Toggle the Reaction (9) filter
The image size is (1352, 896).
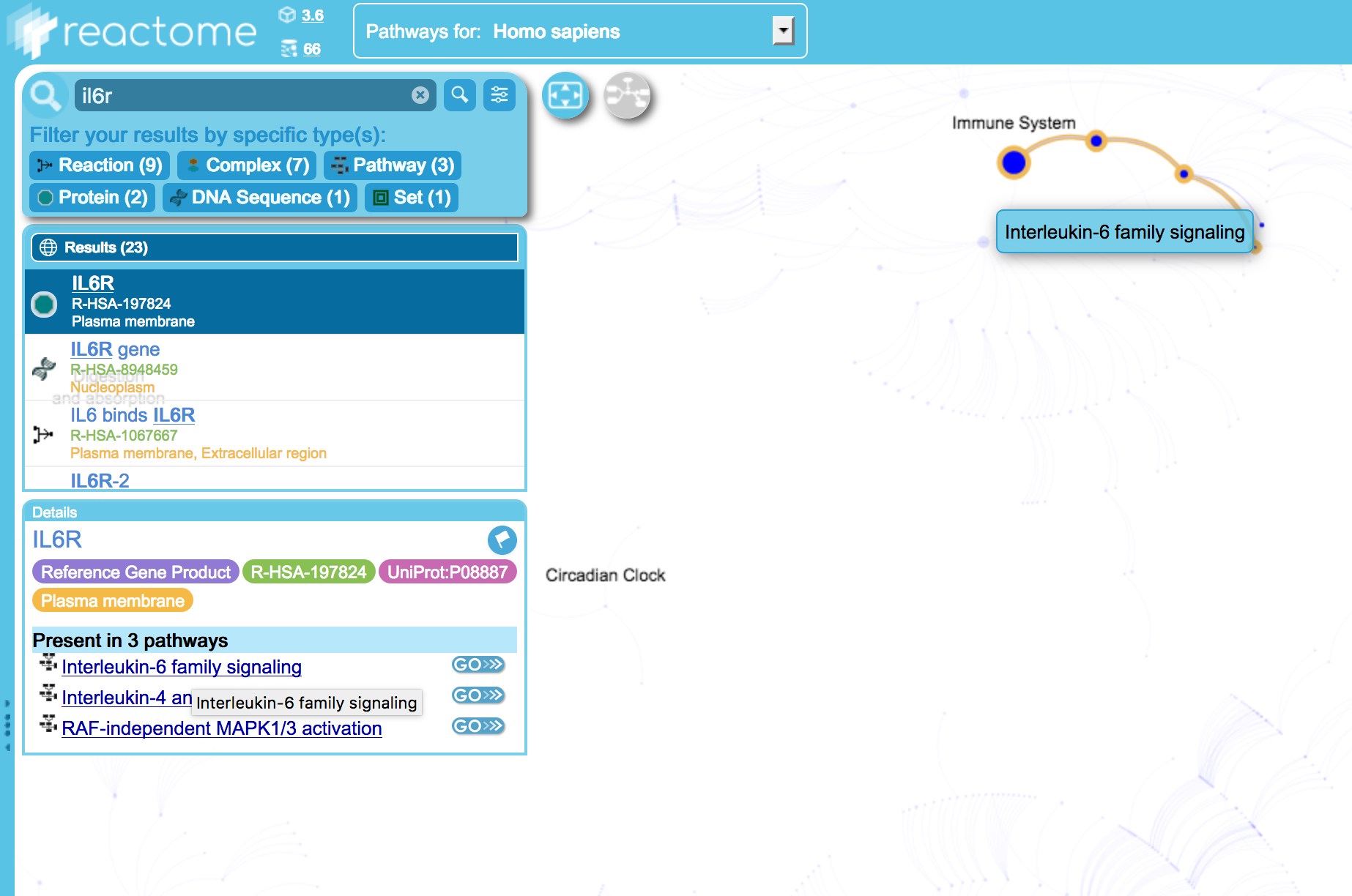(x=100, y=165)
